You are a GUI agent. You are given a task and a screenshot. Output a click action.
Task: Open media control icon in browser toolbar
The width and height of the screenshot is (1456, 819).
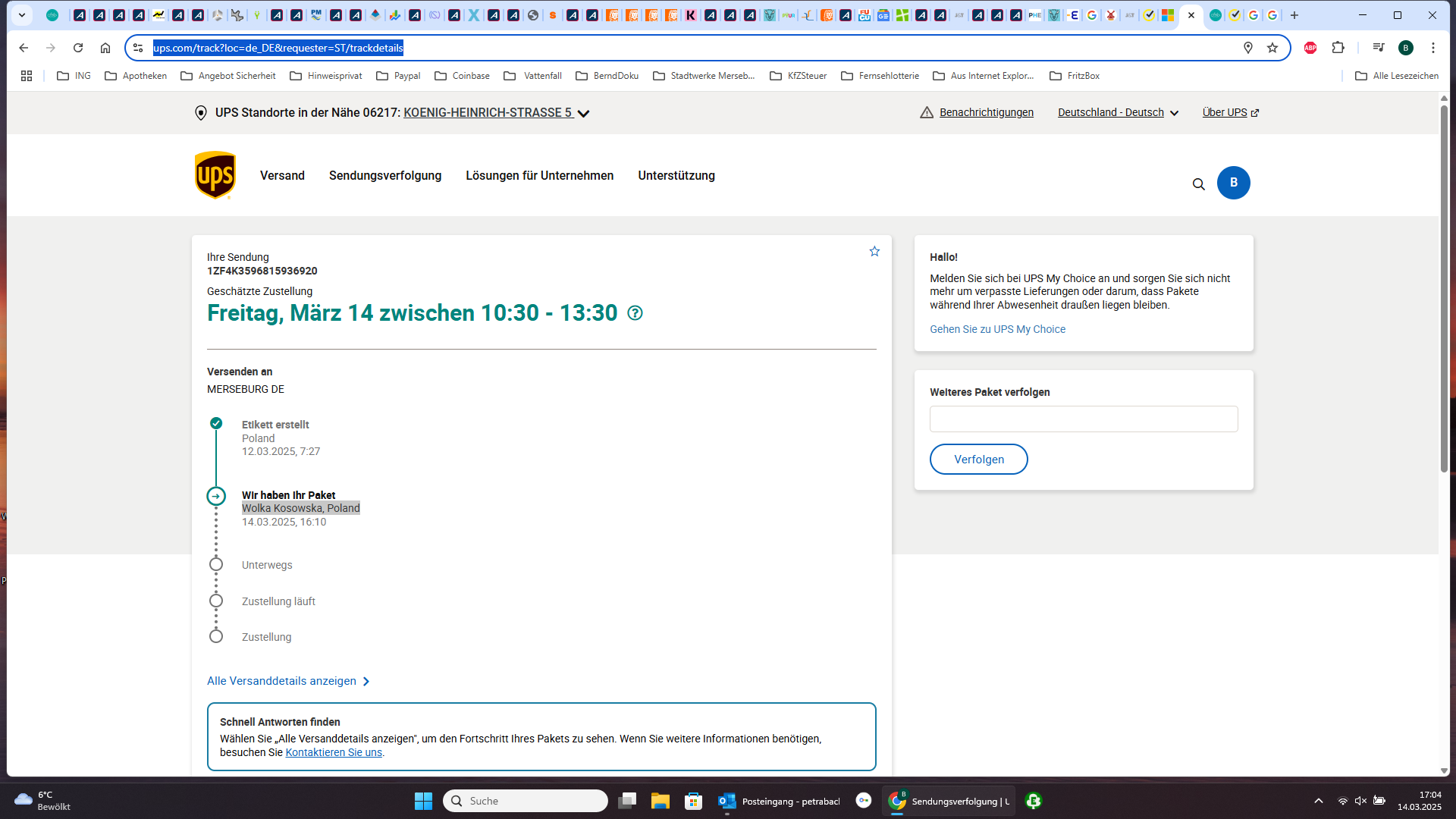pos(1379,48)
